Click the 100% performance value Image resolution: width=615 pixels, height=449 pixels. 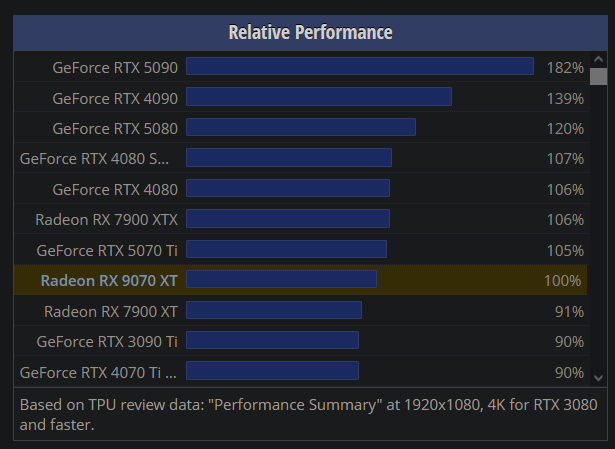(x=562, y=281)
